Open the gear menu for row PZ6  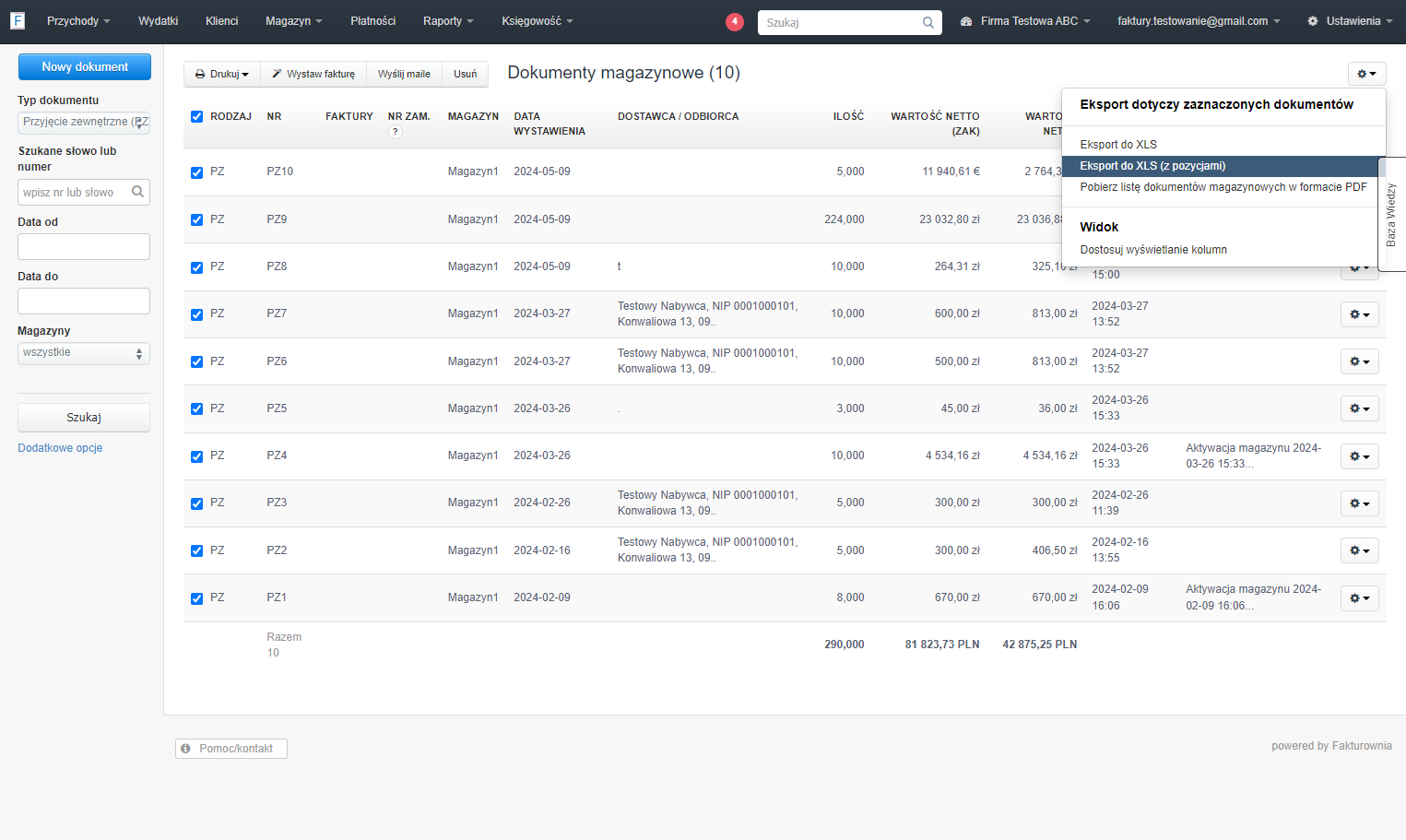point(1360,361)
